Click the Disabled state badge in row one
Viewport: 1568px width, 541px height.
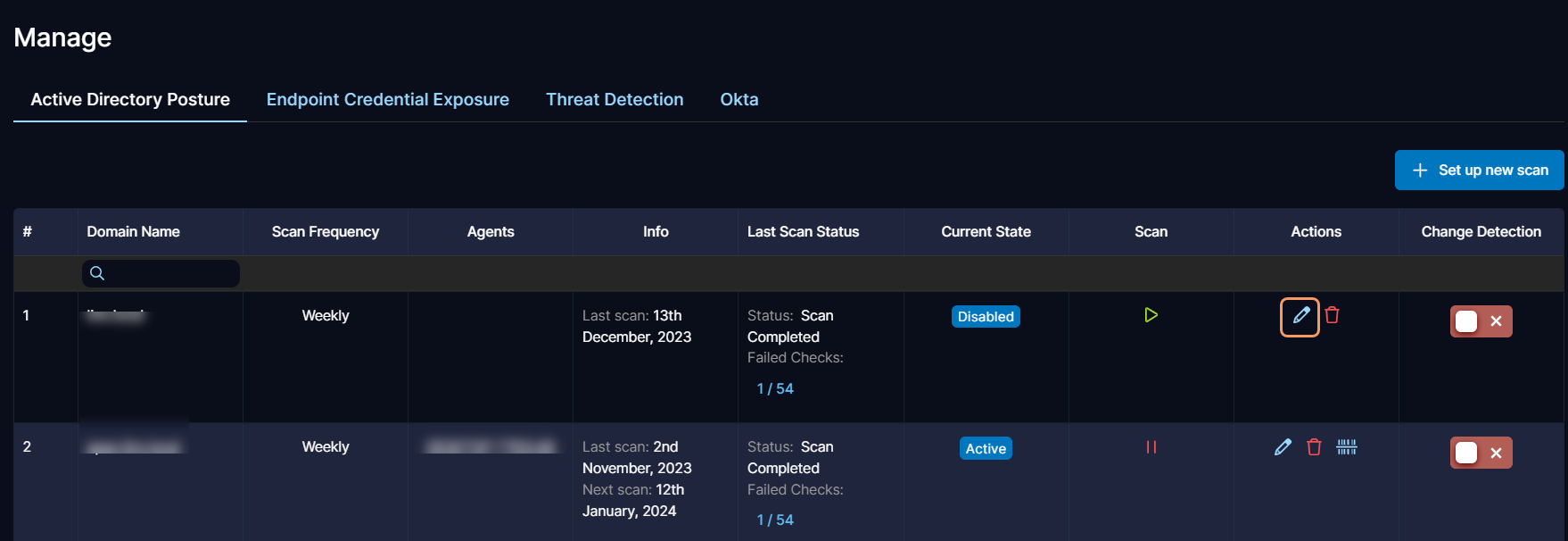985,317
